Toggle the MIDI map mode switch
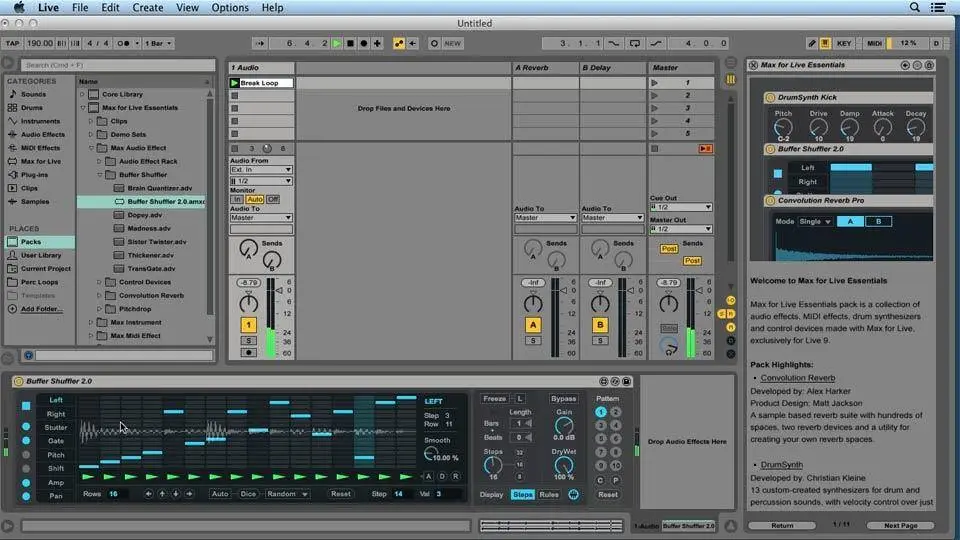This screenshot has height=540, width=960. (874, 43)
